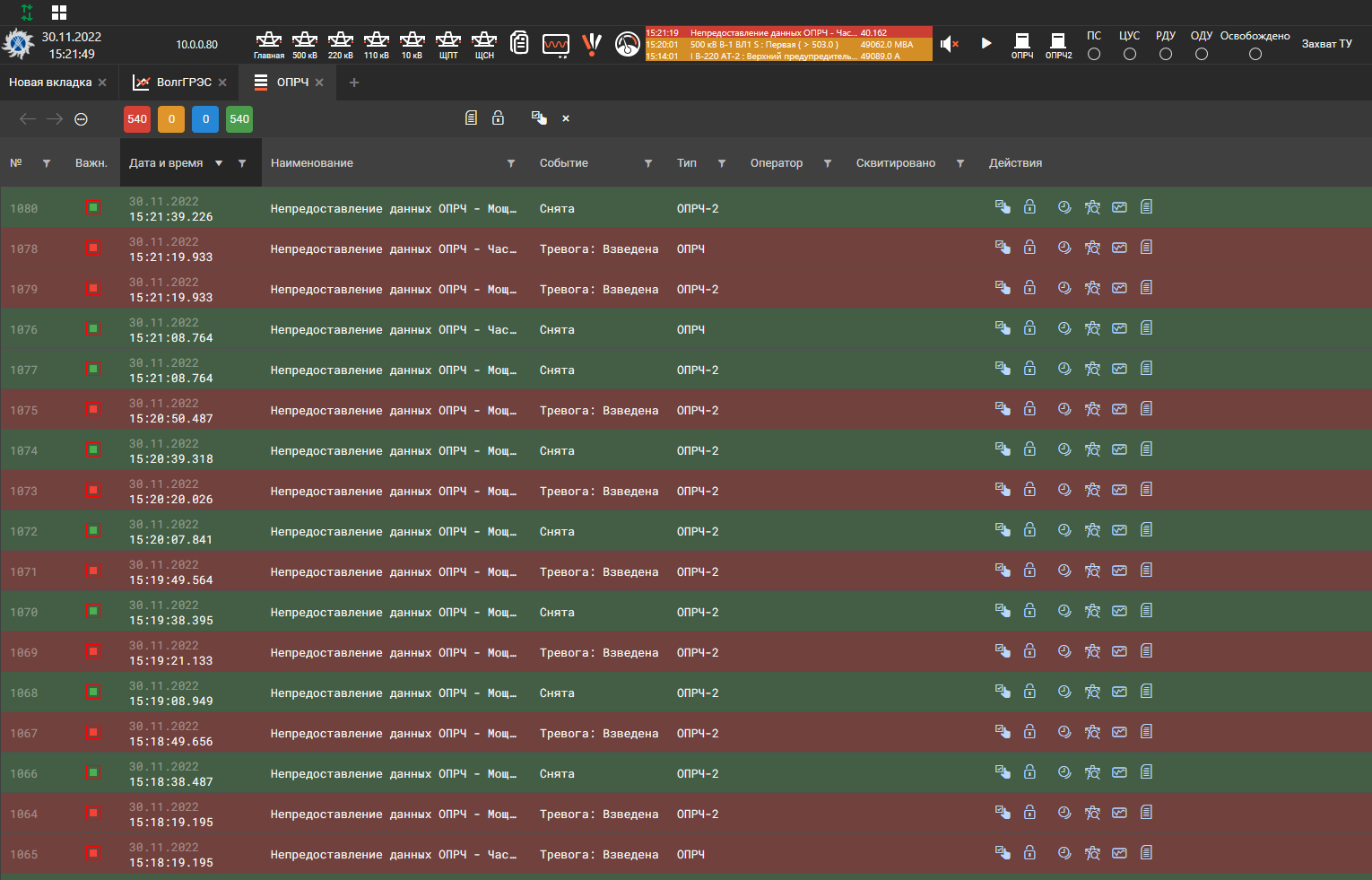
Task: Select the Освобождено radio button
Action: click(x=1255, y=54)
